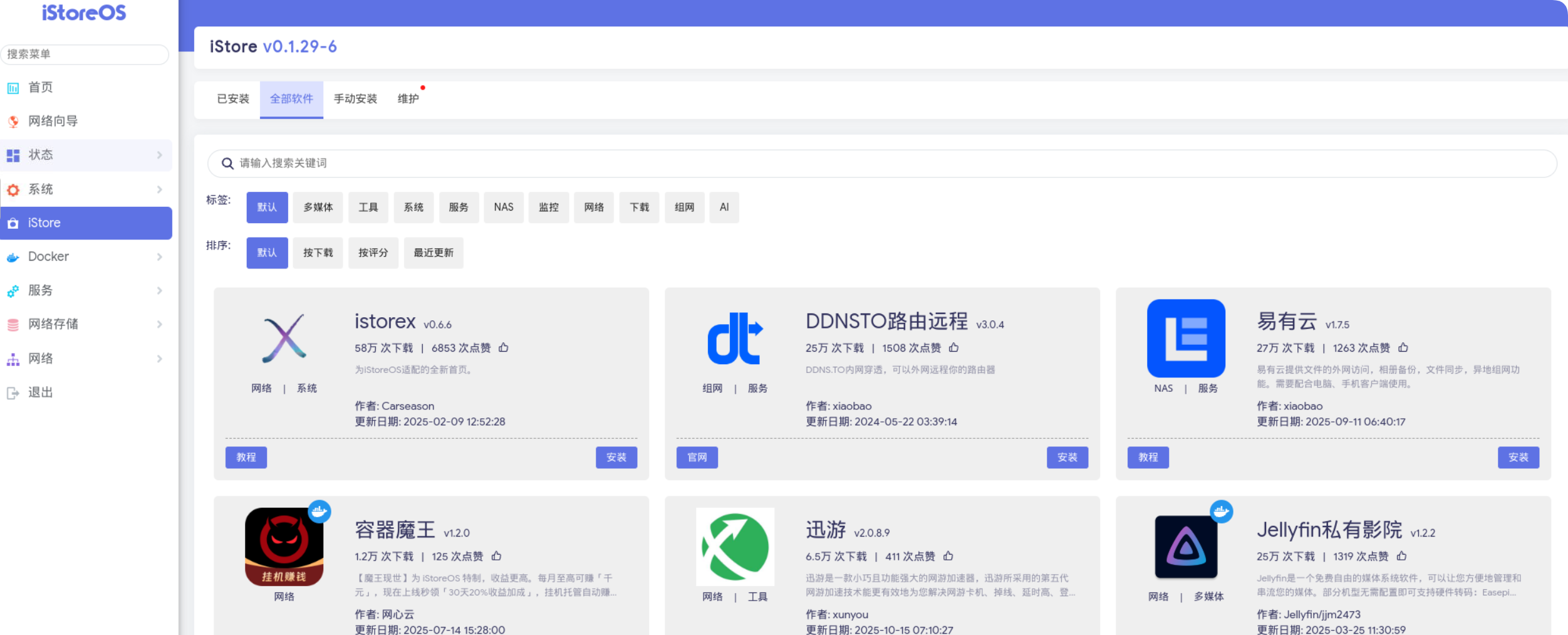Select the Docker section in sidebar
Viewport: 1568px width, 635px height.
(48, 256)
